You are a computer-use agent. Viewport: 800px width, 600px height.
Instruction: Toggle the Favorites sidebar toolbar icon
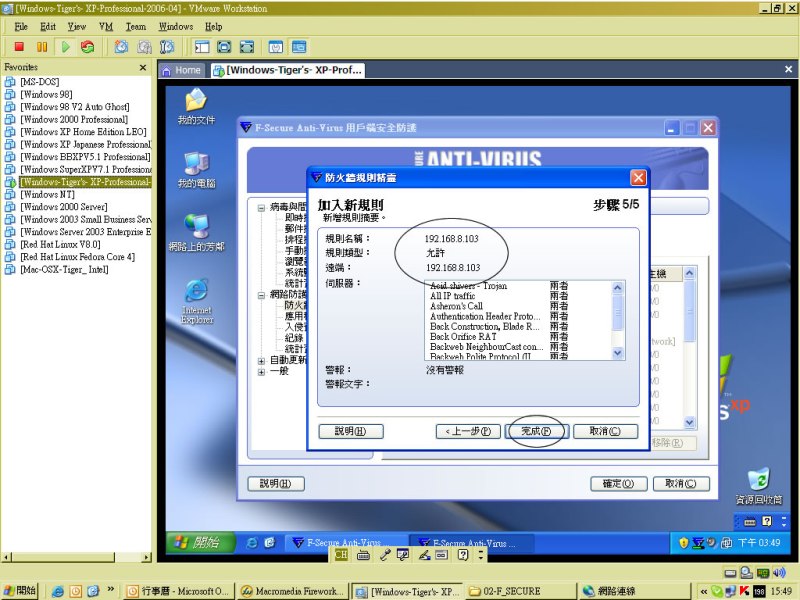(x=202, y=47)
